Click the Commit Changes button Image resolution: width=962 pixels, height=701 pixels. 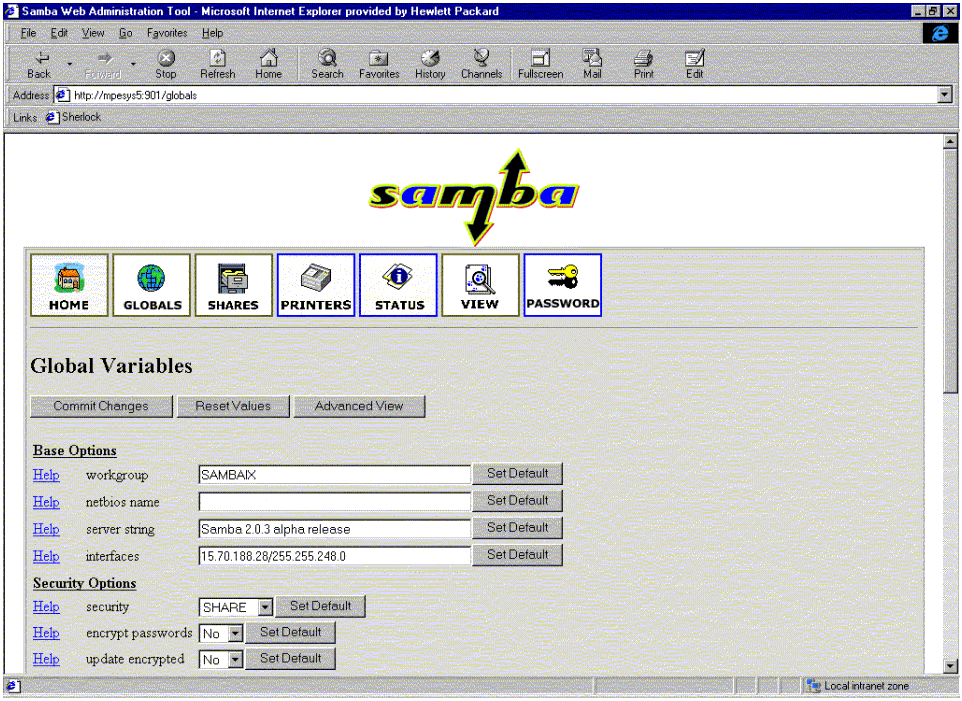click(x=101, y=406)
